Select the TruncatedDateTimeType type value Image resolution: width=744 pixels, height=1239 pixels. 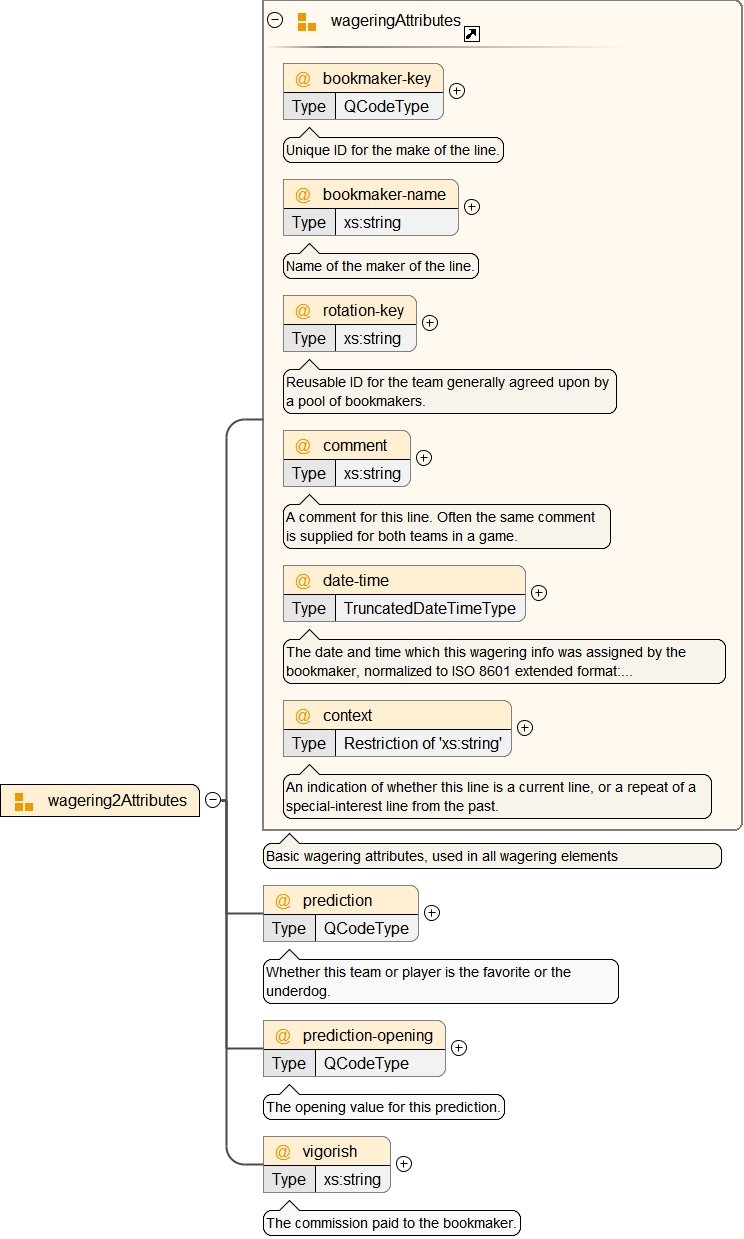click(x=430, y=608)
